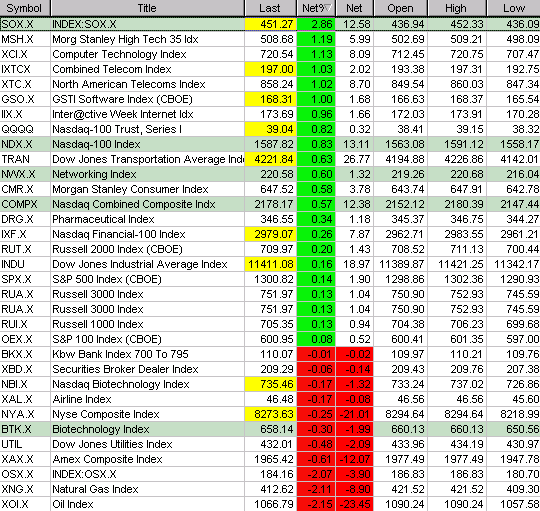Image resolution: width=540 pixels, height=511 pixels.
Task: Sort by the Last column header
Action: (x=270, y=8)
